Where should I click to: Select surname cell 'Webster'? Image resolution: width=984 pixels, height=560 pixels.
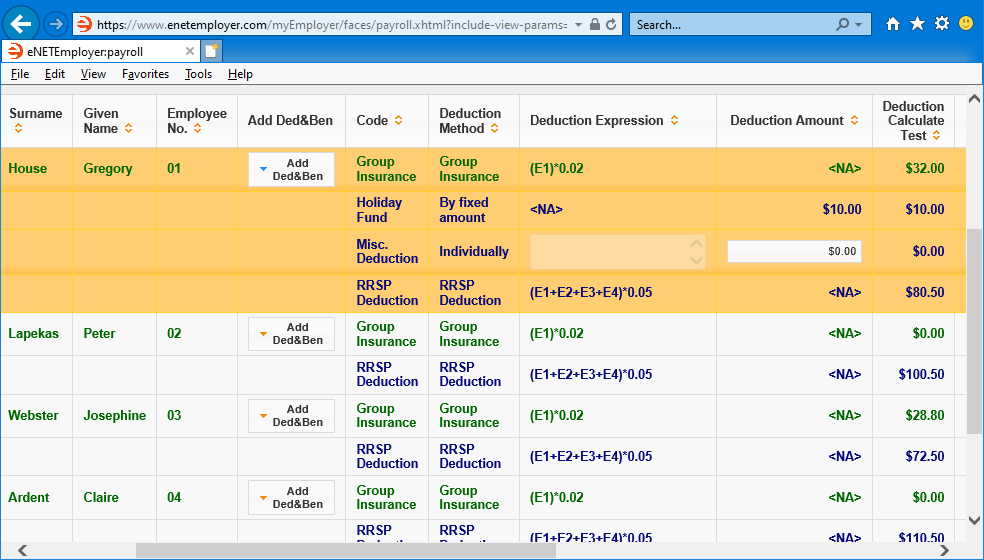pos(33,415)
